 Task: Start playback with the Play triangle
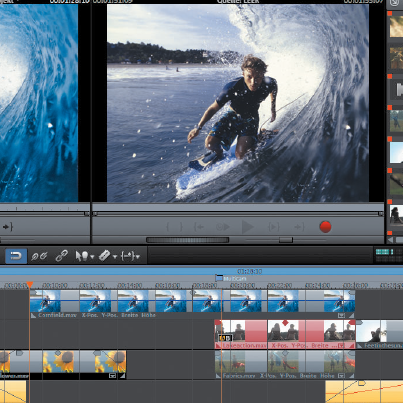(247, 227)
